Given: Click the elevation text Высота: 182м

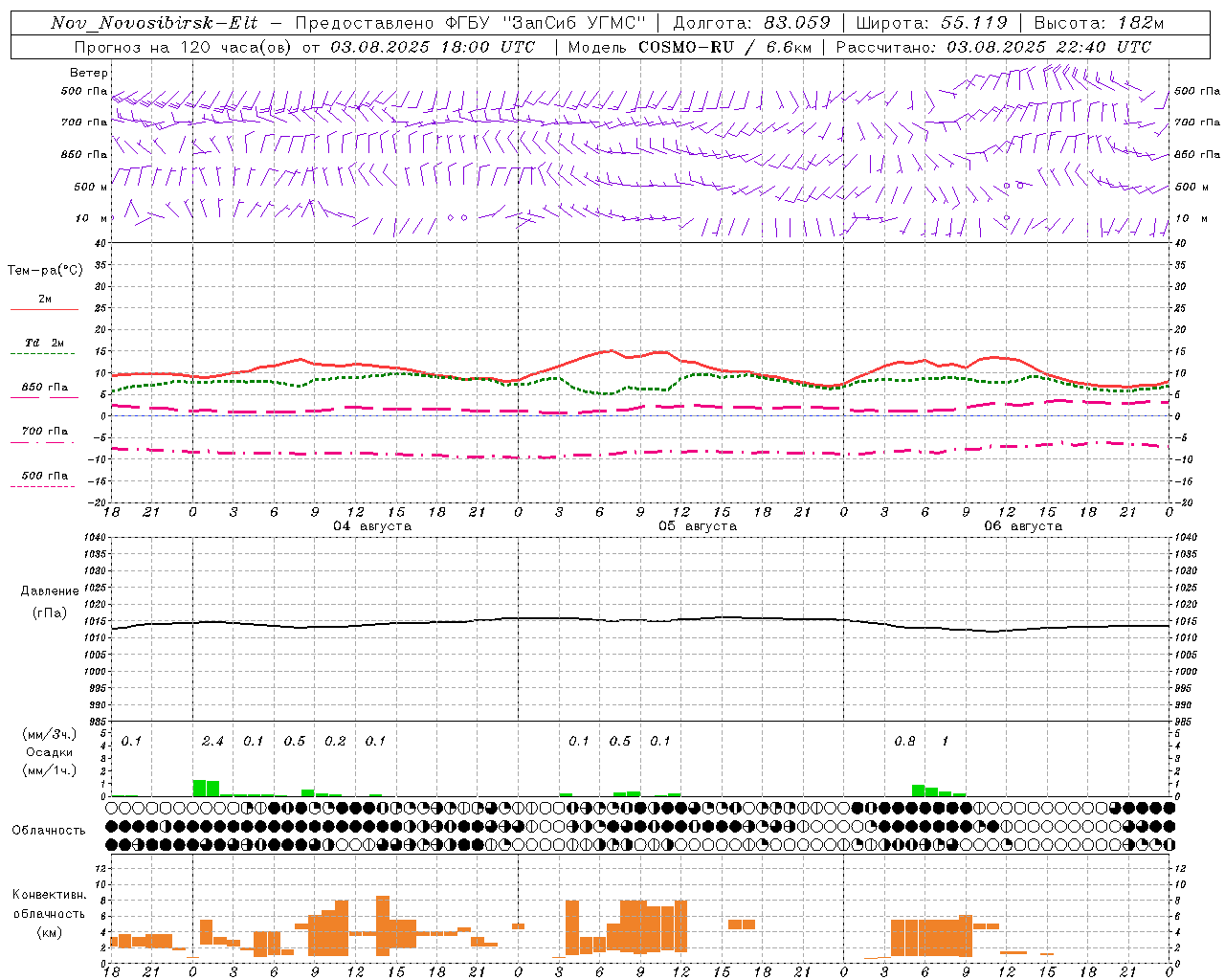Looking at the screenshot, I should [x=1099, y=23].
